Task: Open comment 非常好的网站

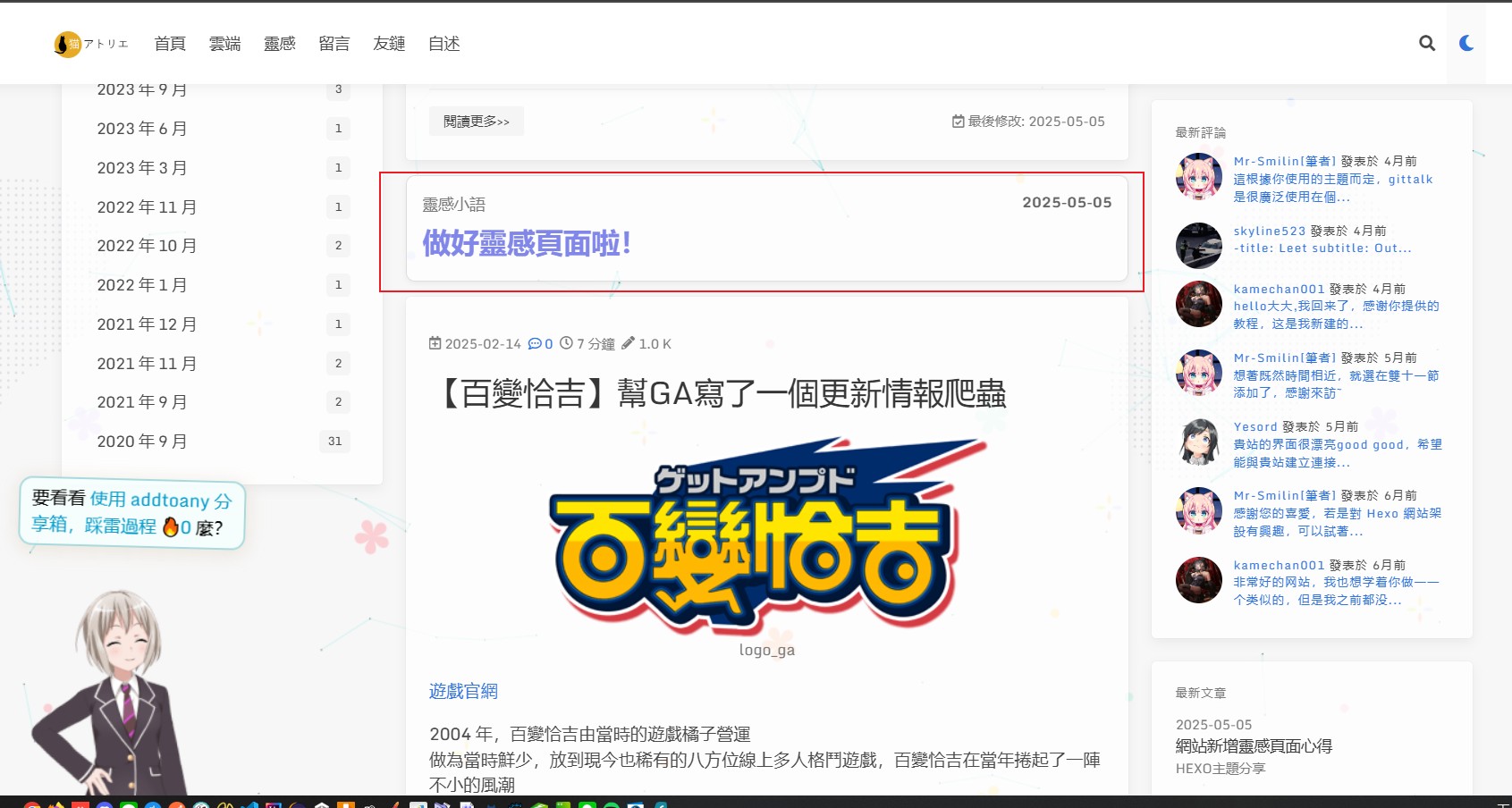Action: click(1336, 591)
